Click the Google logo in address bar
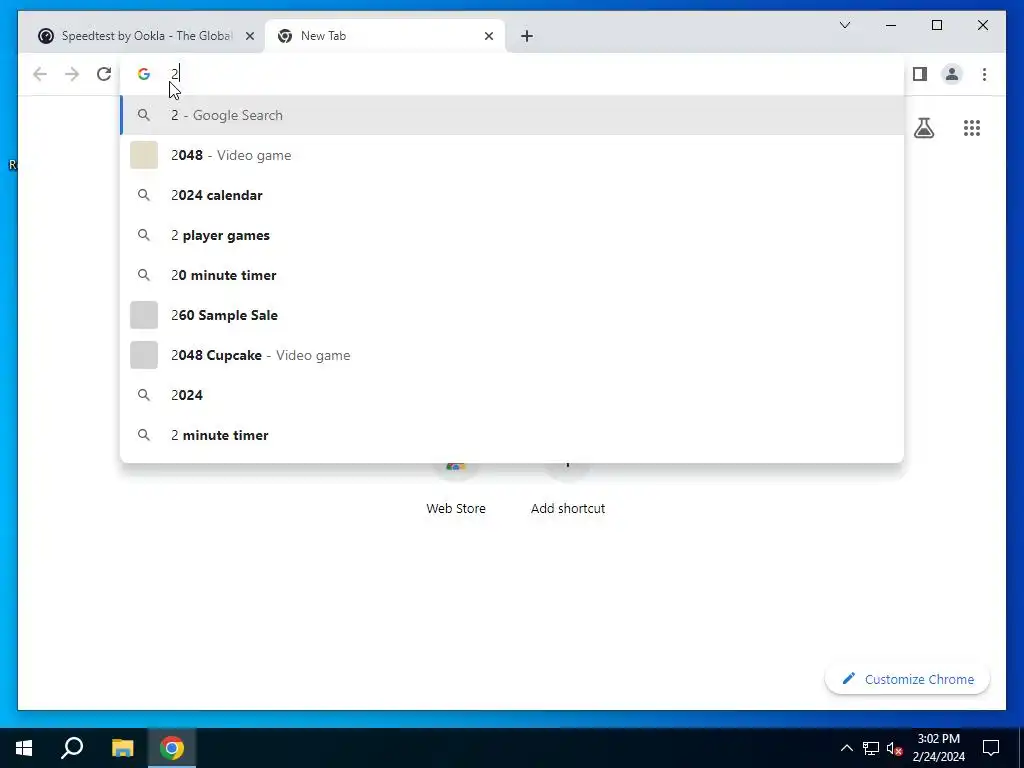1024x768 pixels. (144, 74)
